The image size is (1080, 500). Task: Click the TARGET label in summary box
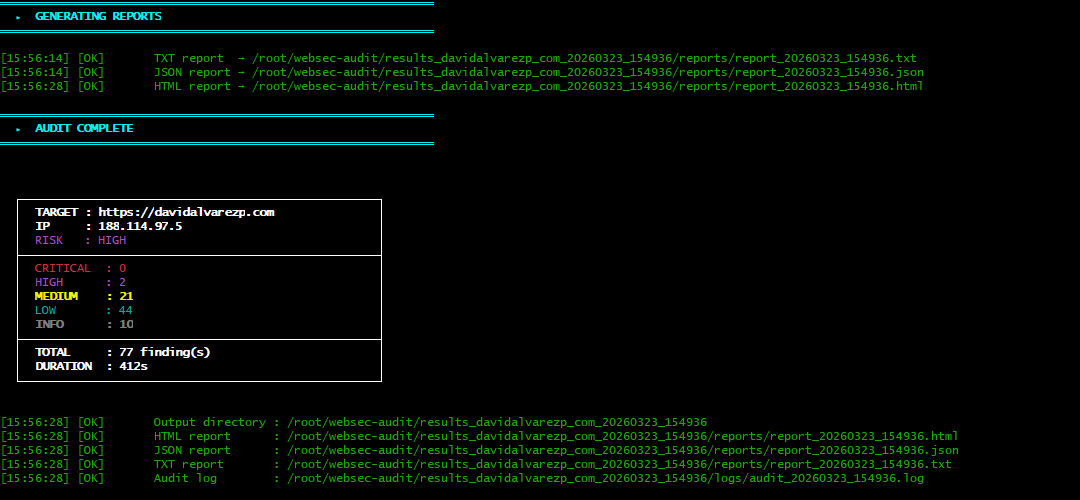[x=56, y=212]
